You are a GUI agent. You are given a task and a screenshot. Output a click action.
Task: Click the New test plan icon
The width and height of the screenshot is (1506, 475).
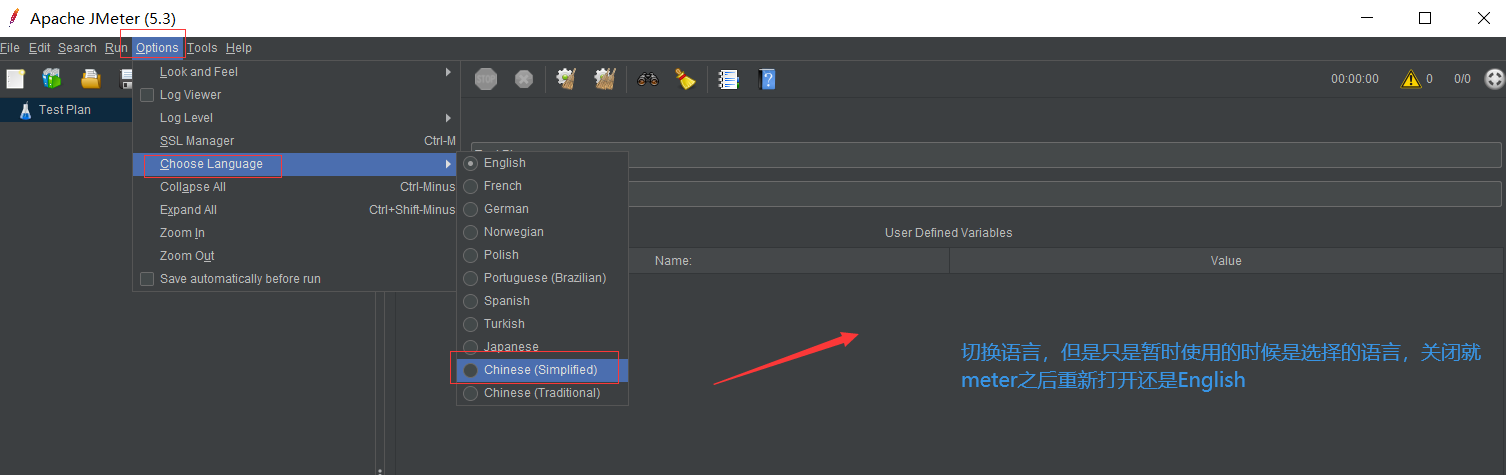pyautogui.click(x=15, y=79)
